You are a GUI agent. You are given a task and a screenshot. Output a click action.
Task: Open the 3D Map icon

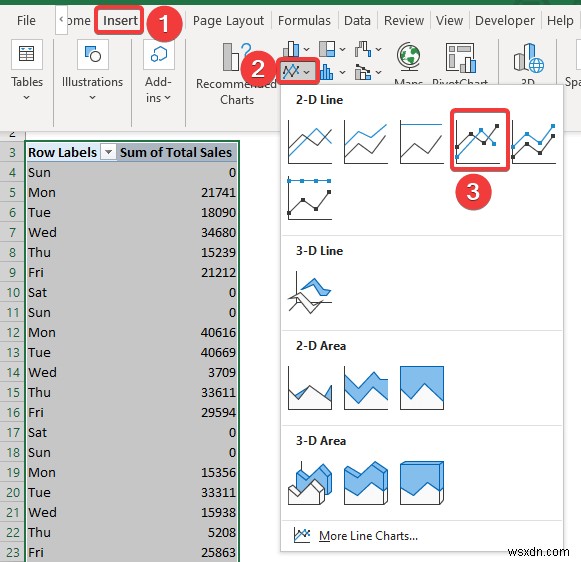coord(528,57)
